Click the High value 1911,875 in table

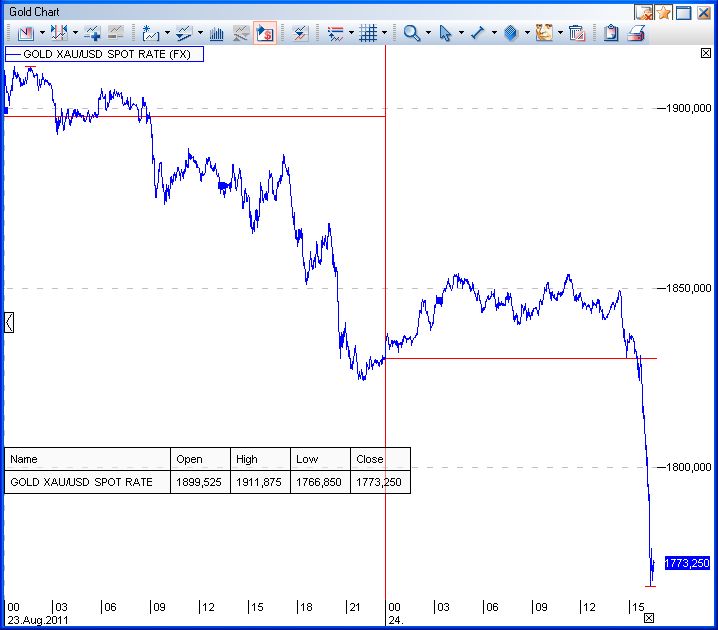259,482
